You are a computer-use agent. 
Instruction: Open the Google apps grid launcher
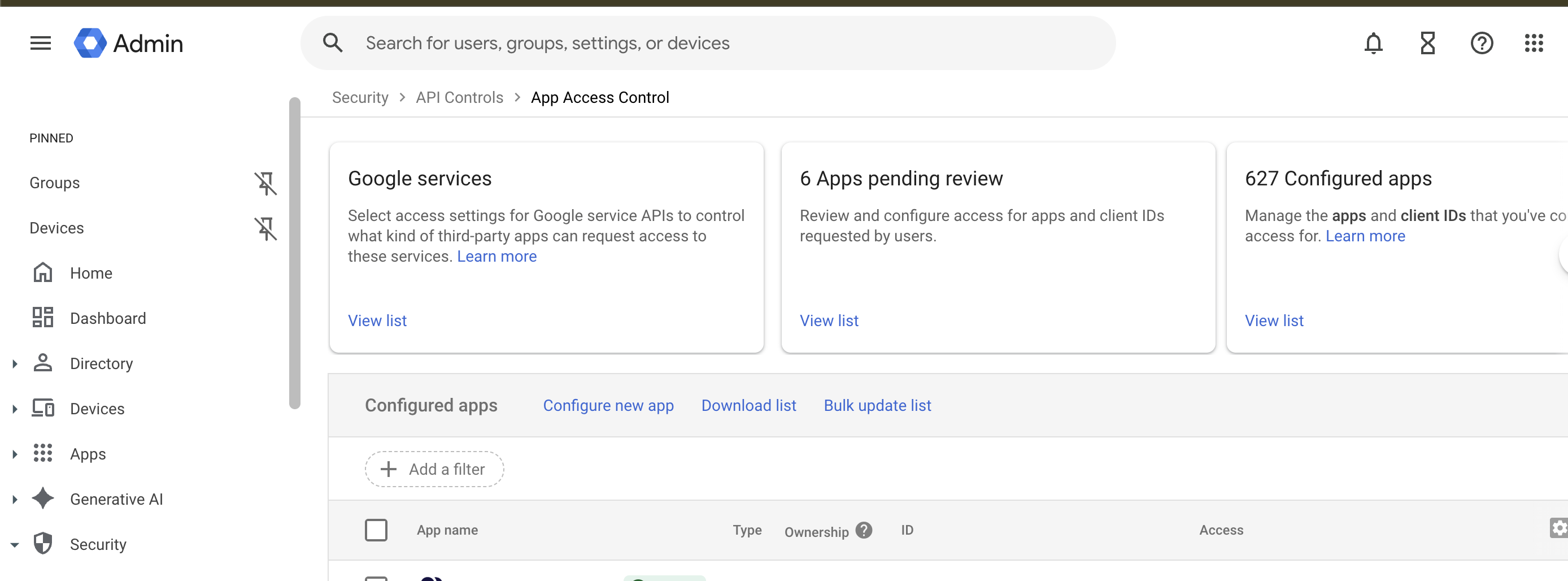pos(1534,44)
